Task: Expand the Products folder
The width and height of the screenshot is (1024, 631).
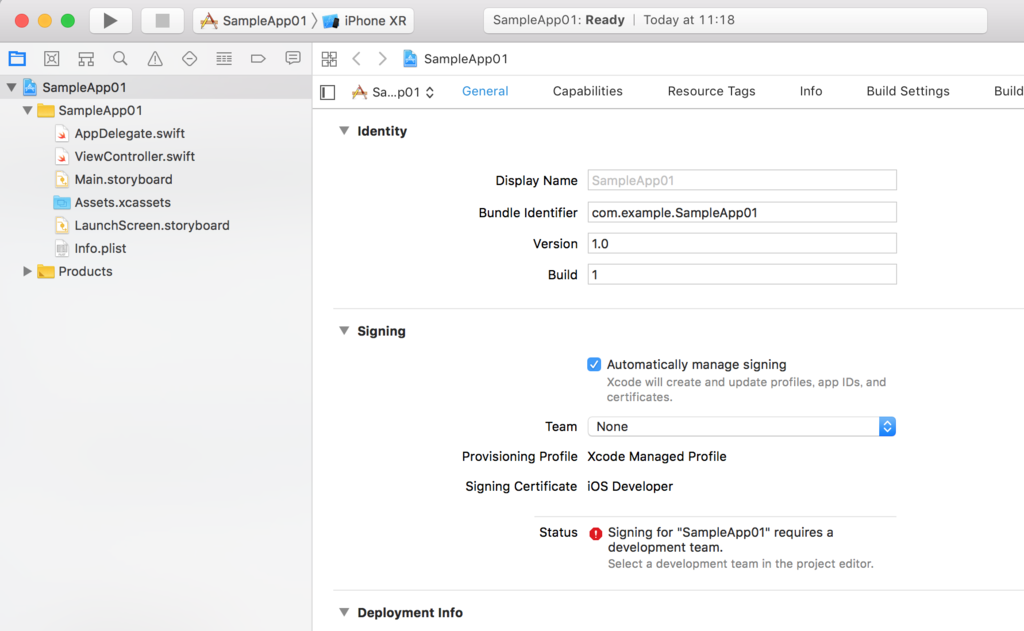Action: (x=27, y=271)
